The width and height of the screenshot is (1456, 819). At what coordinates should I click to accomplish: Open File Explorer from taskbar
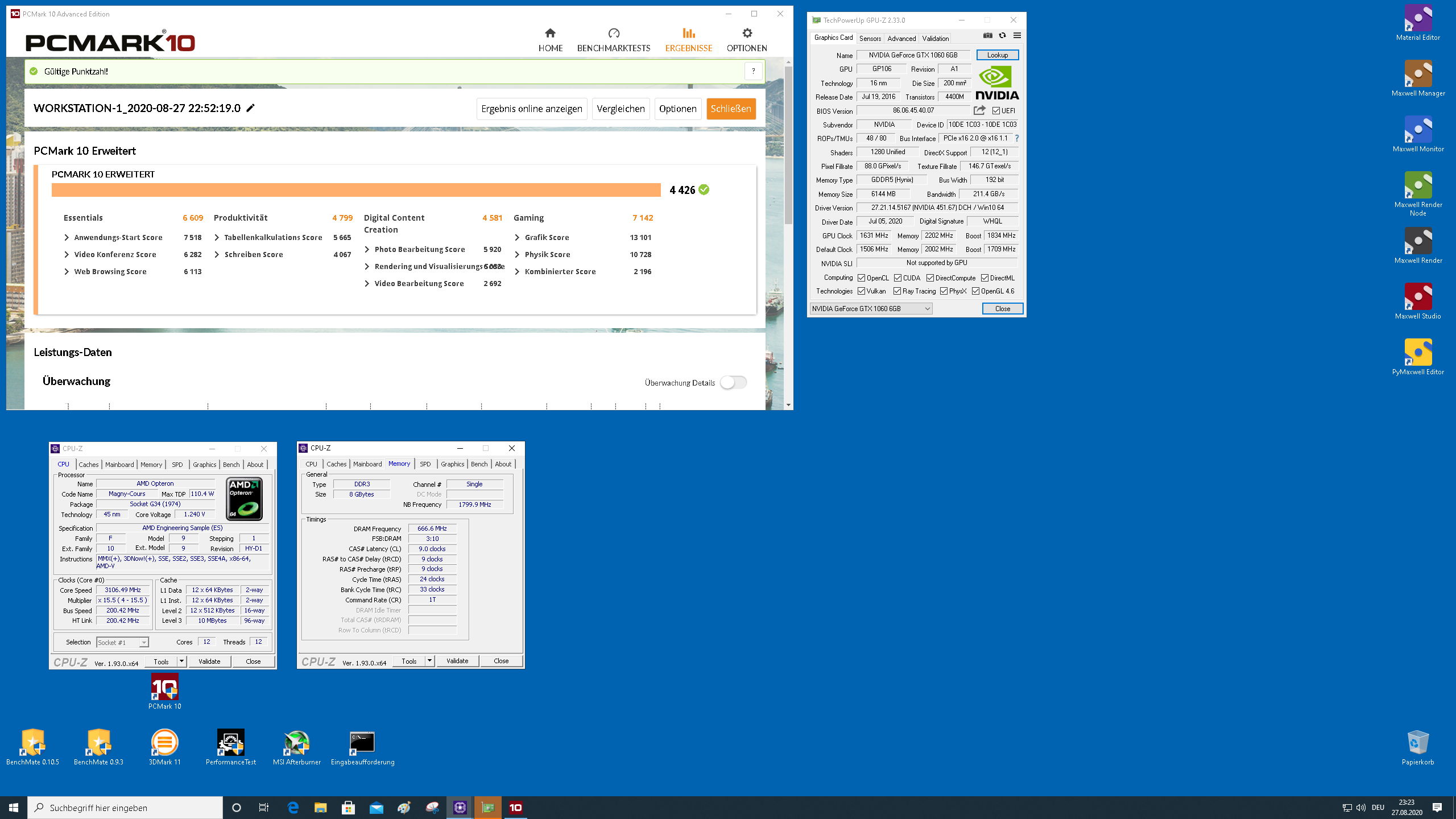pyautogui.click(x=321, y=807)
